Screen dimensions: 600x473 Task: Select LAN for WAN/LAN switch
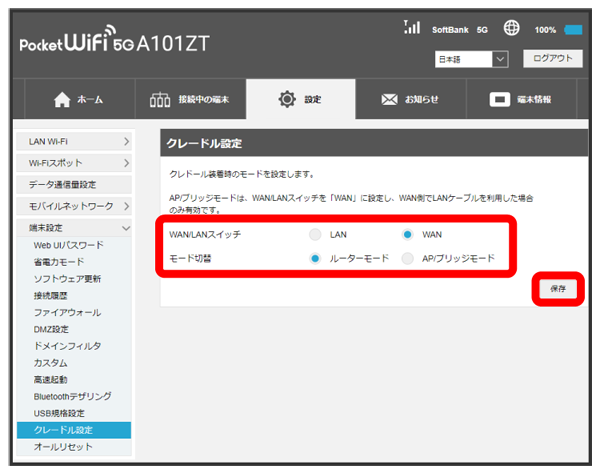click(x=315, y=234)
